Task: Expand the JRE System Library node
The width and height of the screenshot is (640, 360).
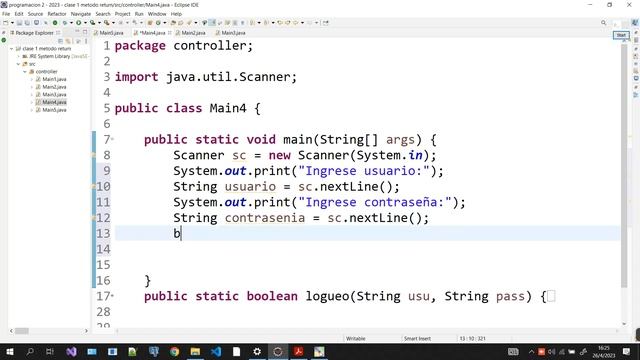Action: point(18,56)
